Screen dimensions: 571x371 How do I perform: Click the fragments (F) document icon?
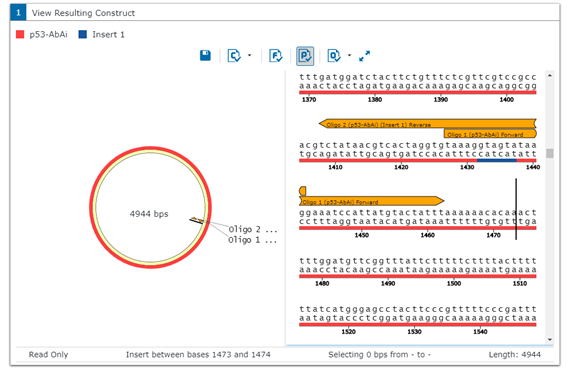(276, 56)
